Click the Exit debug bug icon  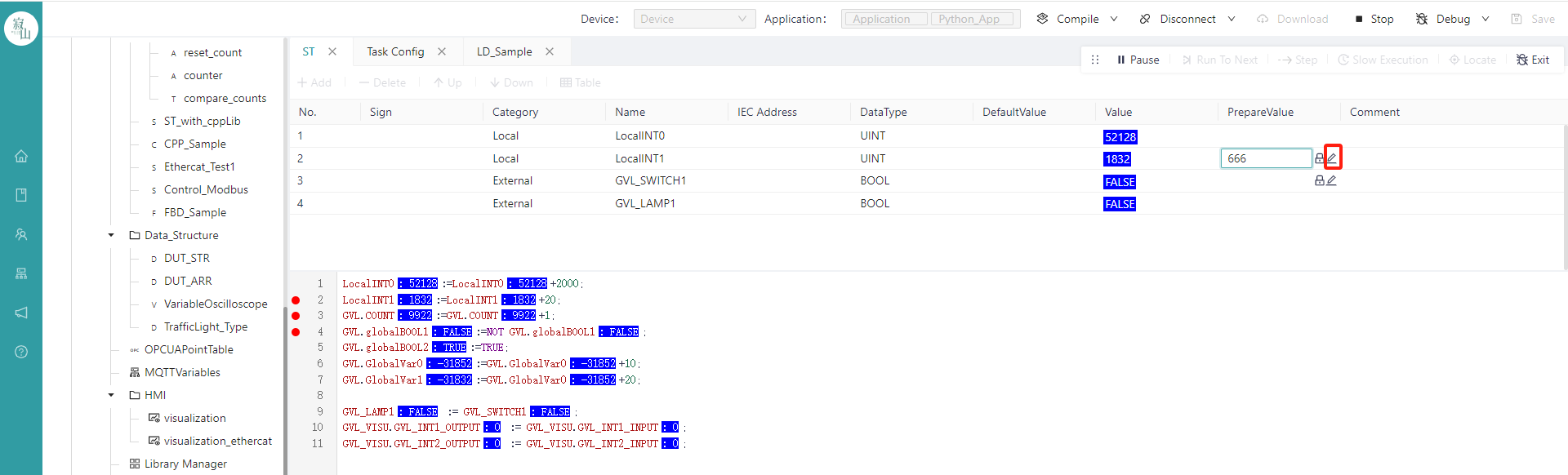1522,60
